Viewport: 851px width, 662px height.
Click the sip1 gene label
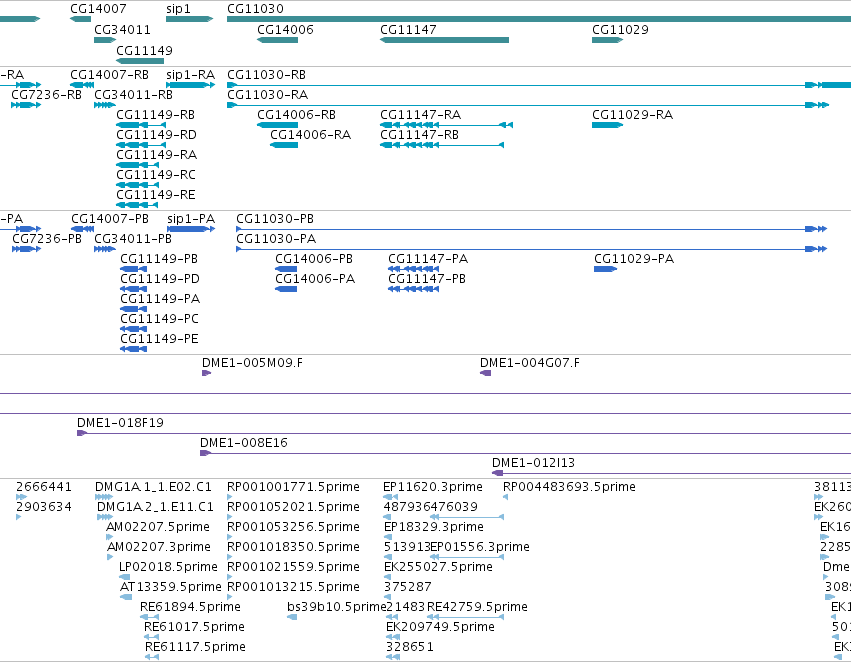178,9
